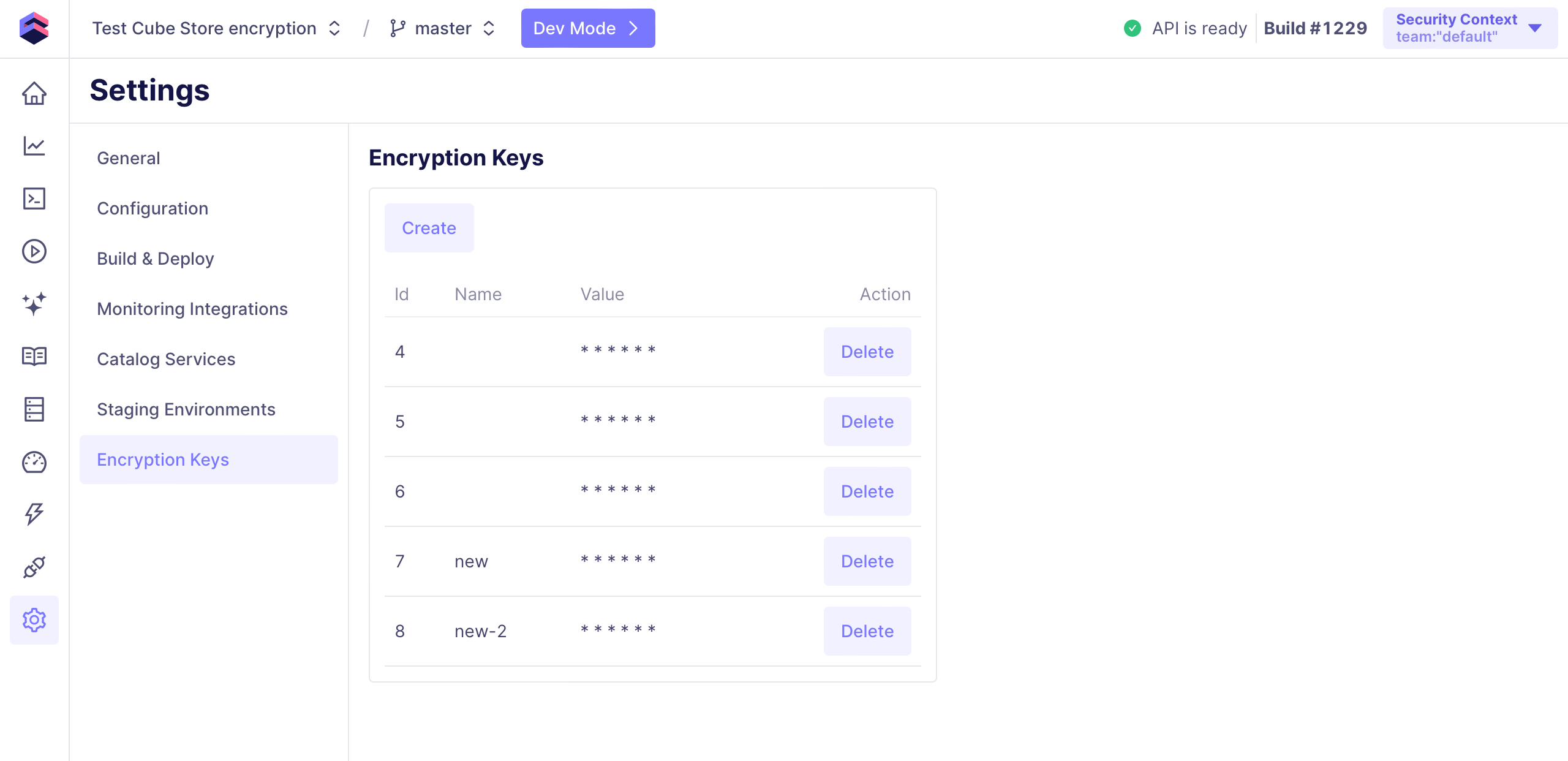Viewport: 1568px width, 761px height.
Task: Expand the Test Cube Store encryption selector
Action: point(216,28)
